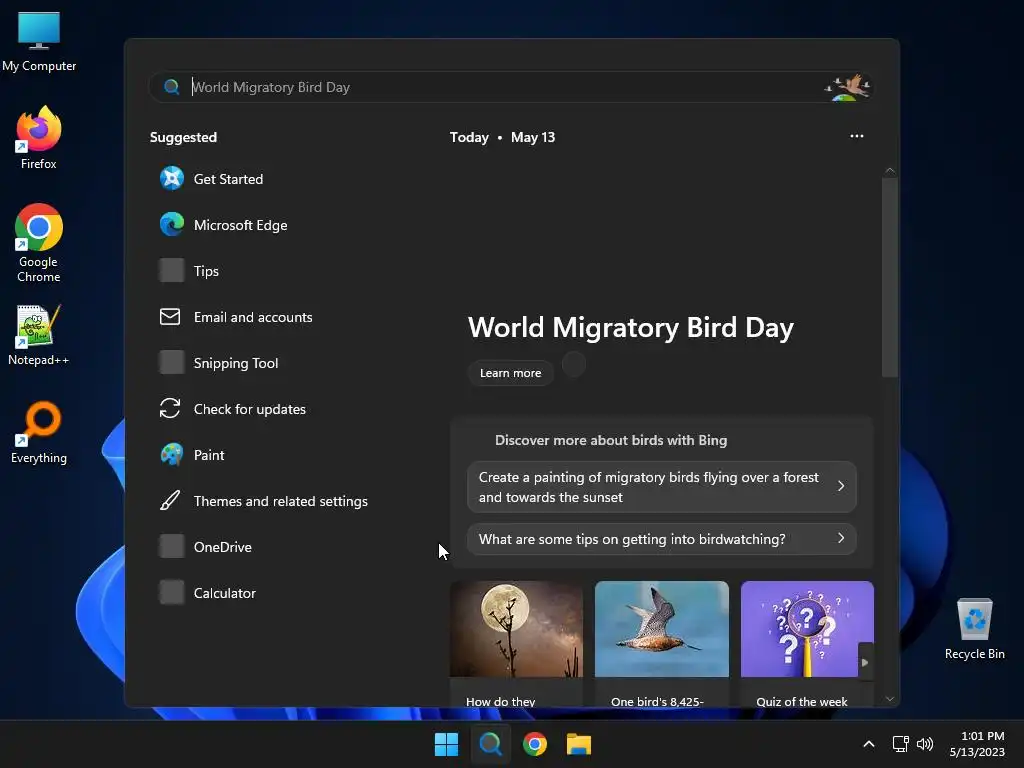Select the Everything desktop shortcut
Viewport: 1024px width, 768px height.
tap(39, 433)
